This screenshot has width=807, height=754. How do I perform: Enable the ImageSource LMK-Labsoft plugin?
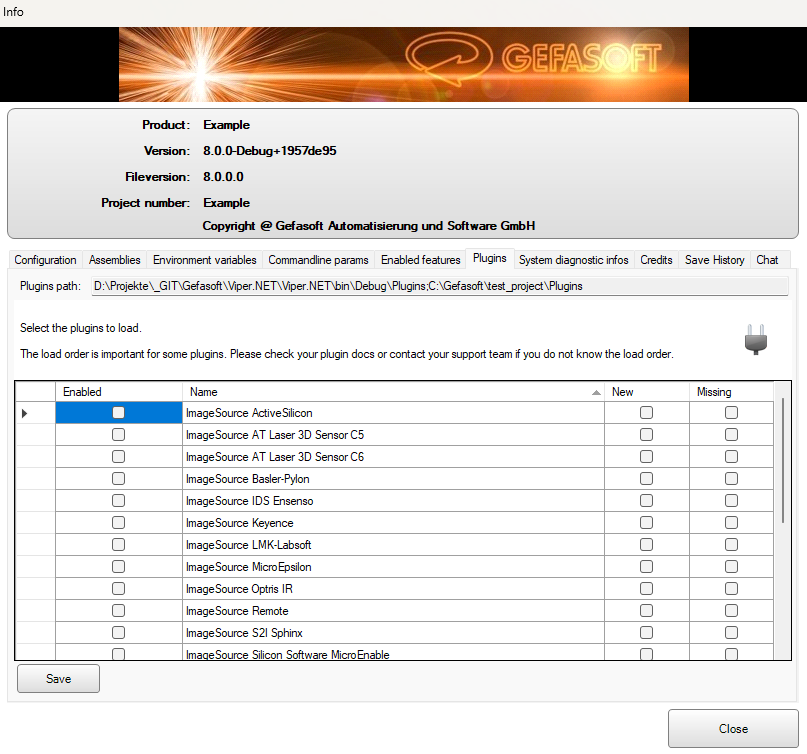pyautogui.click(x=118, y=545)
